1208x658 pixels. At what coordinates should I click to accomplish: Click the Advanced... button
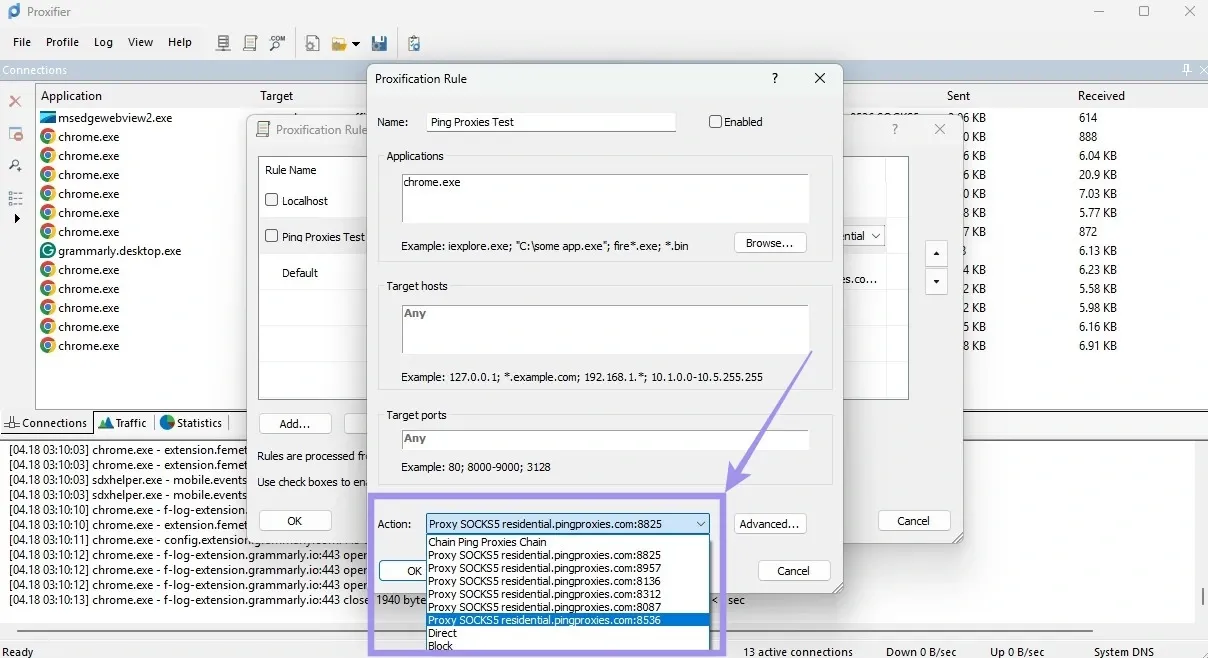[x=770, y=524]
